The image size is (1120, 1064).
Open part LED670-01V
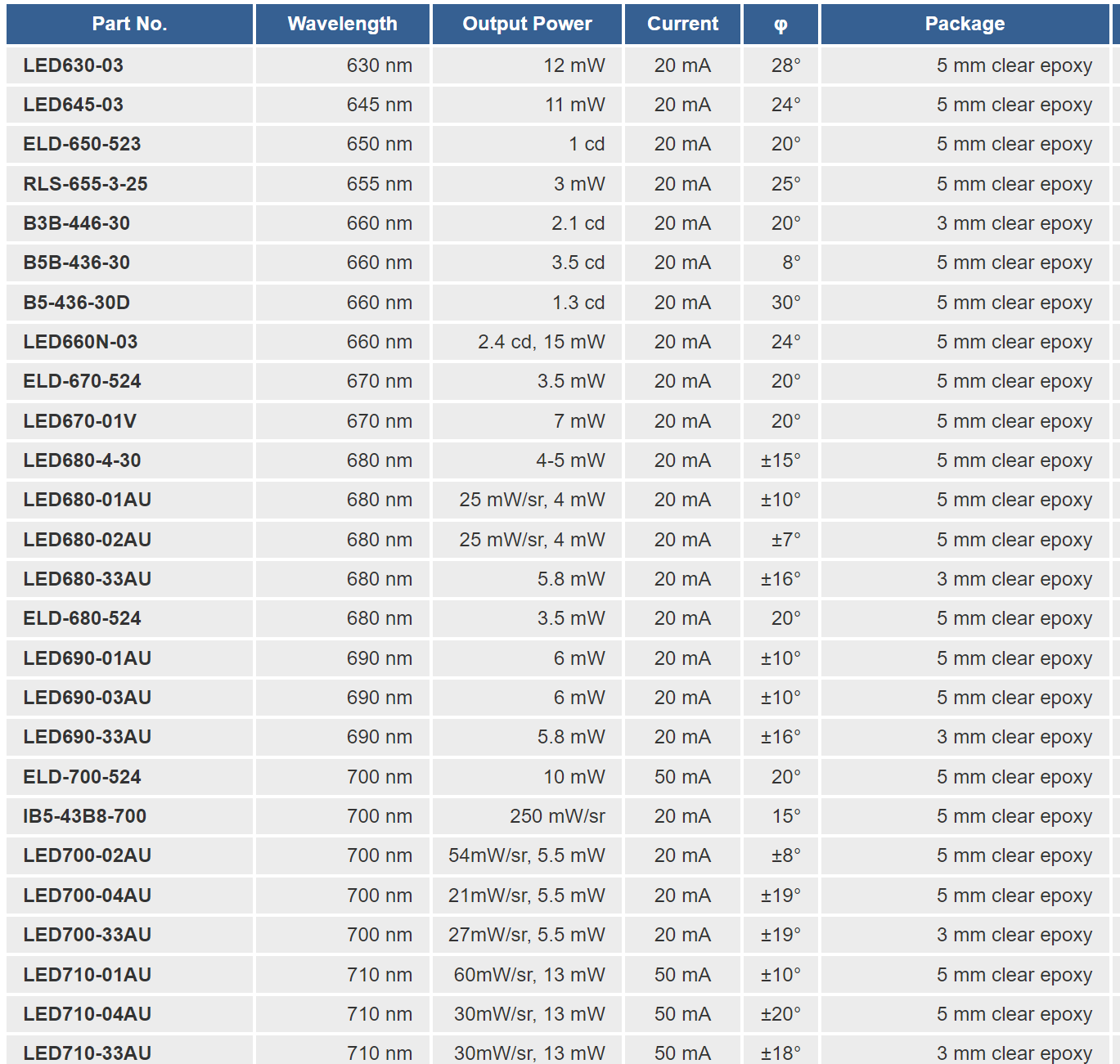(80, 421)
